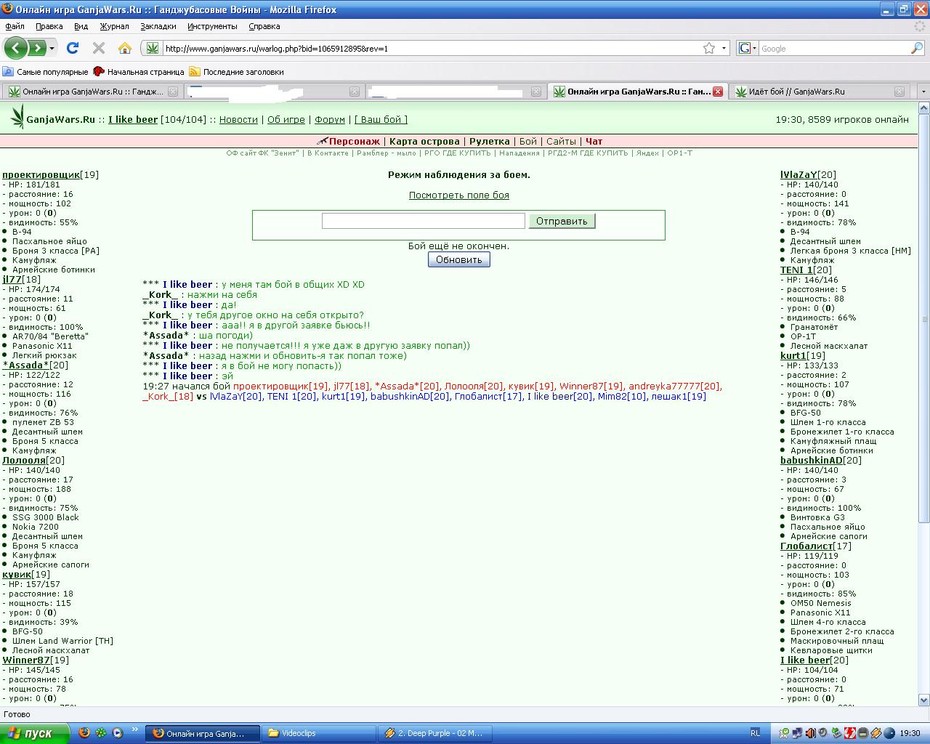The height and width of the screenshot is (744, 930).
Task: Switch to Videoclips folder taskbar window
Action: [319, 733]
